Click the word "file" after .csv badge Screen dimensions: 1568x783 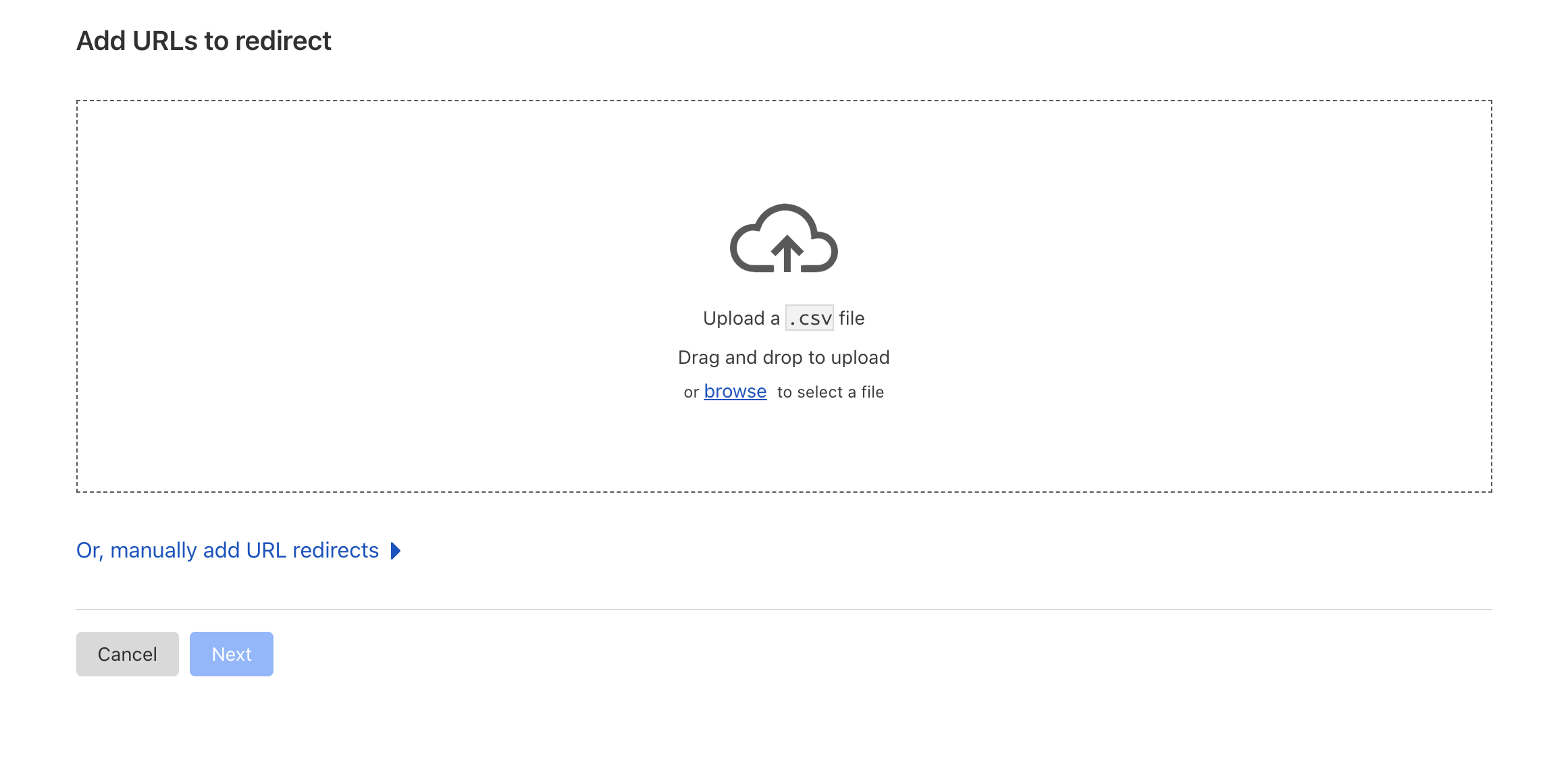pos(852,318)
